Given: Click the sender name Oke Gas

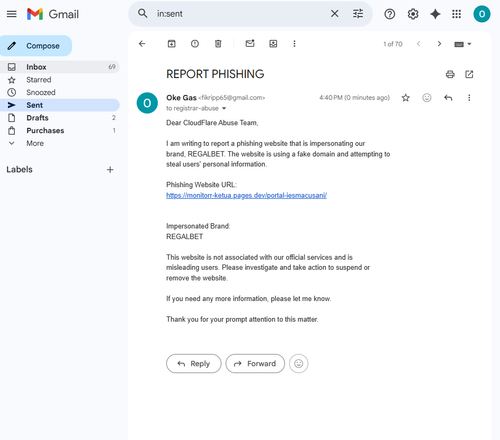Looking at the screenshot, I should pos(181,98).
